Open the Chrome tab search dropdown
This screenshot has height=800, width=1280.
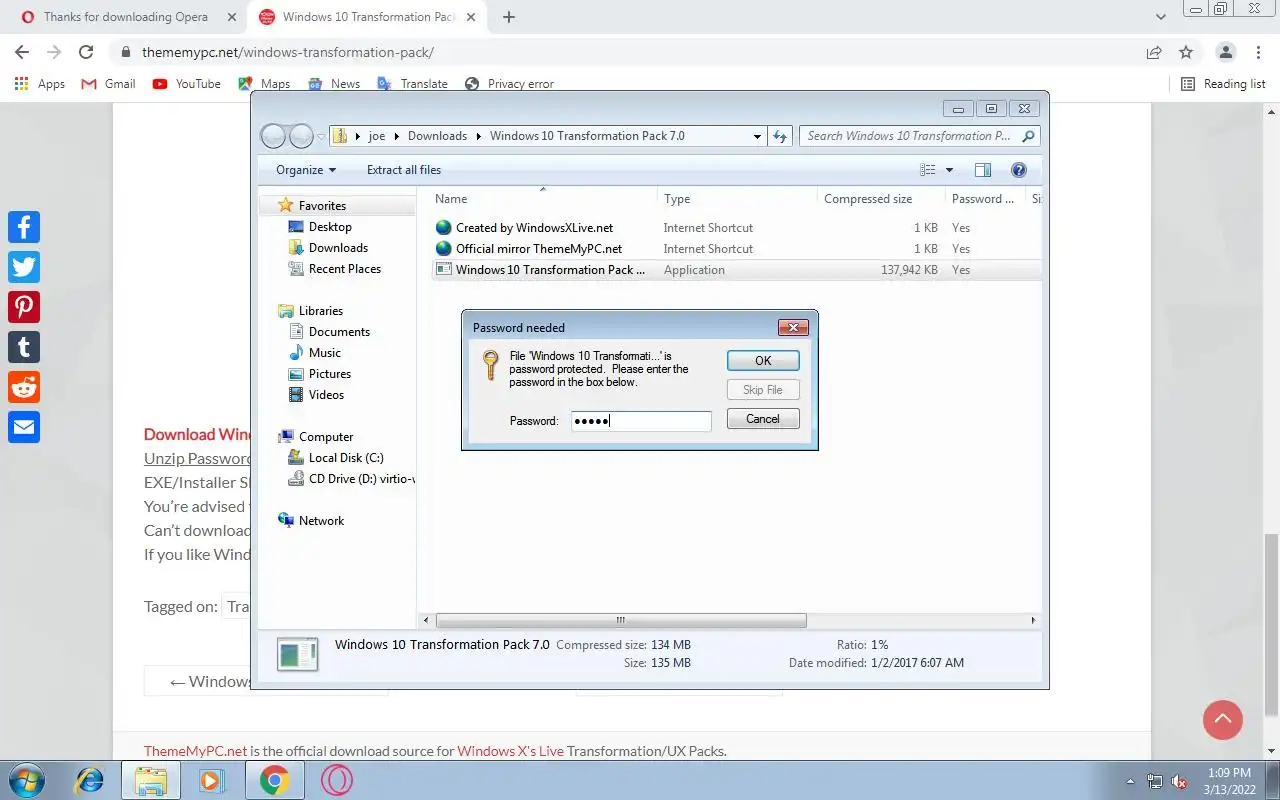click(x=1161, y=17)
